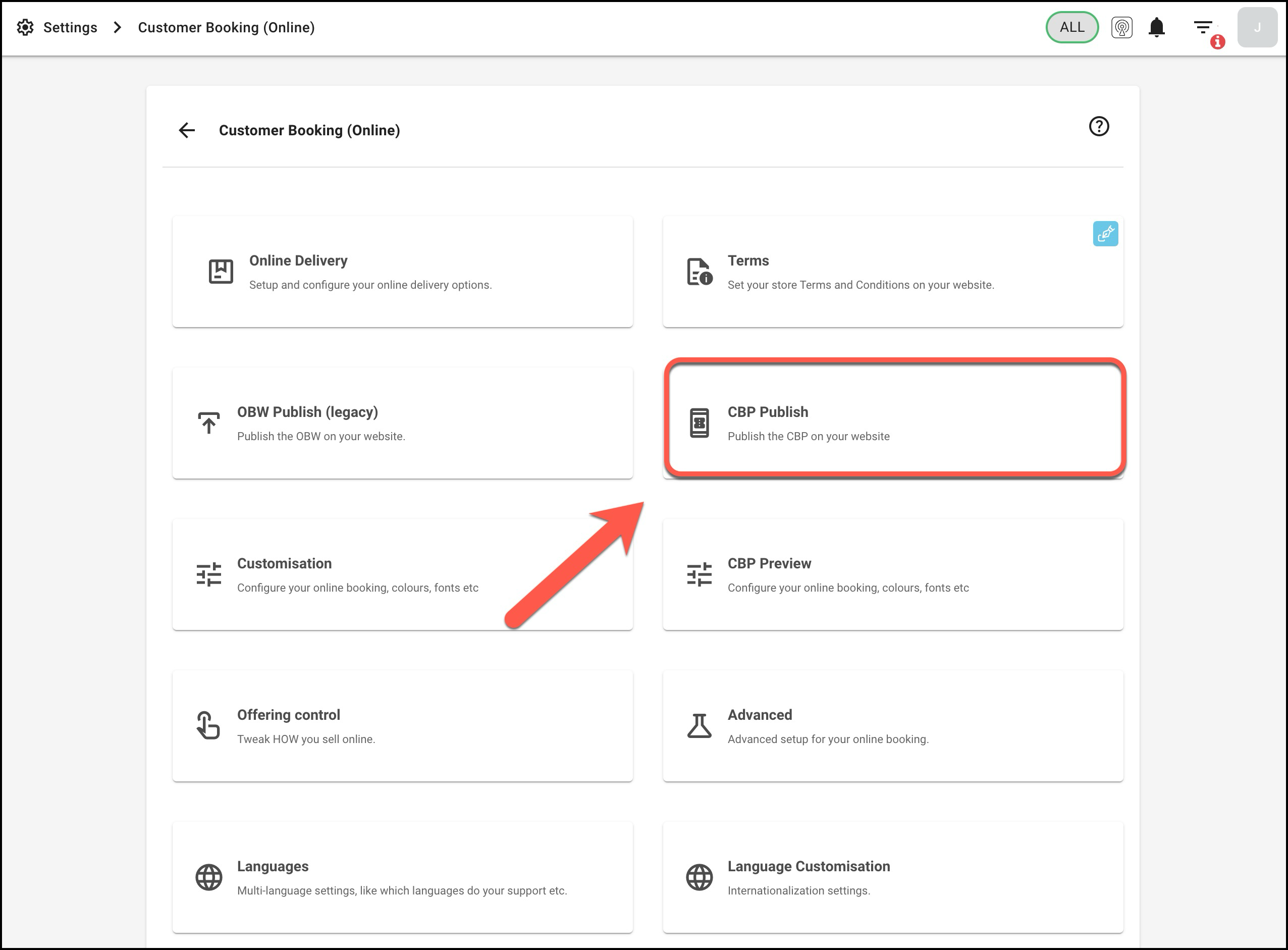Click the notifications bell icon
Image resolution: width=1288 pixels, height=950 pixels.
[x=1156, y=28]
